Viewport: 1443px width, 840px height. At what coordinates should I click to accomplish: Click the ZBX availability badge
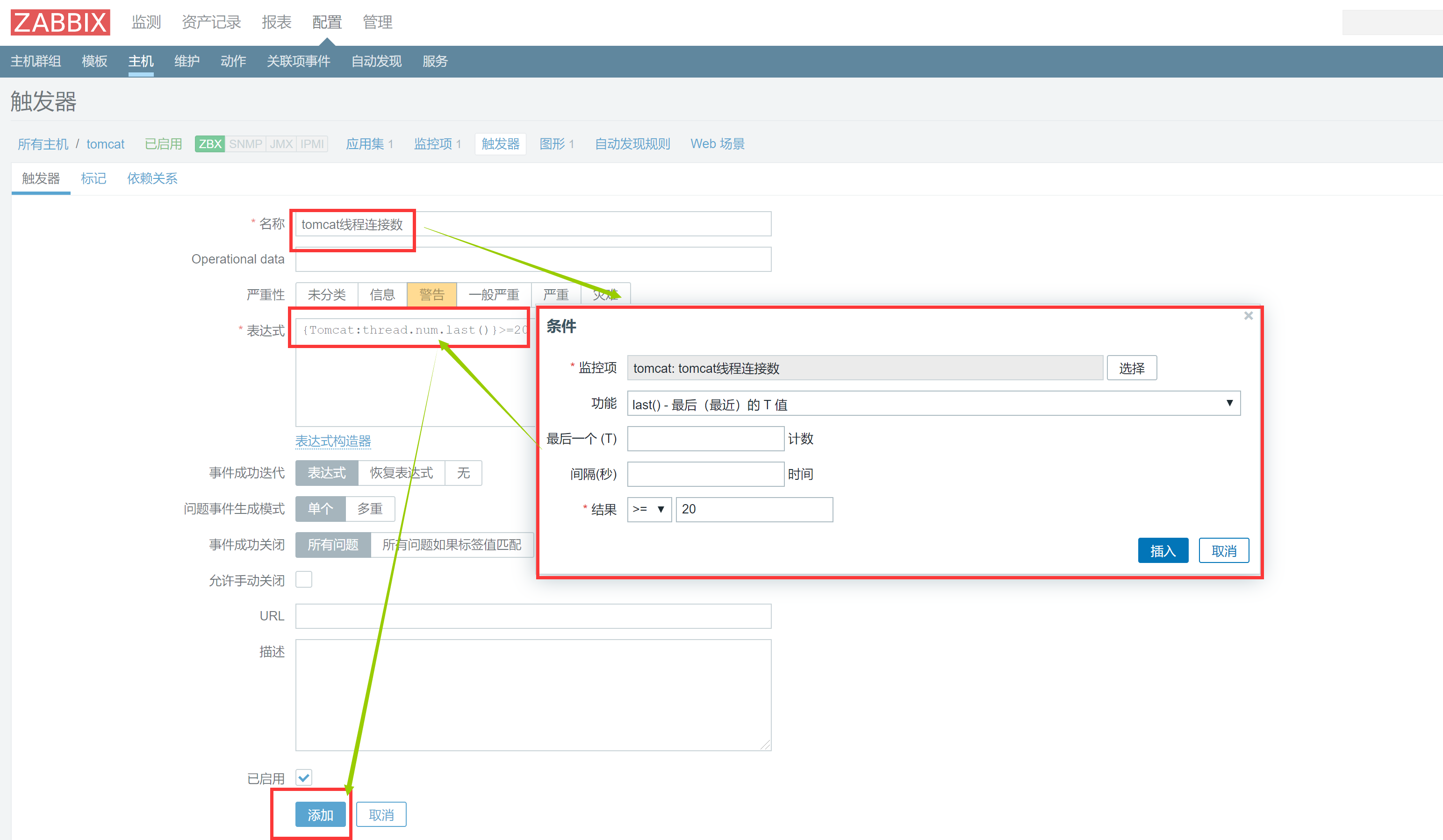pos(209,143)
